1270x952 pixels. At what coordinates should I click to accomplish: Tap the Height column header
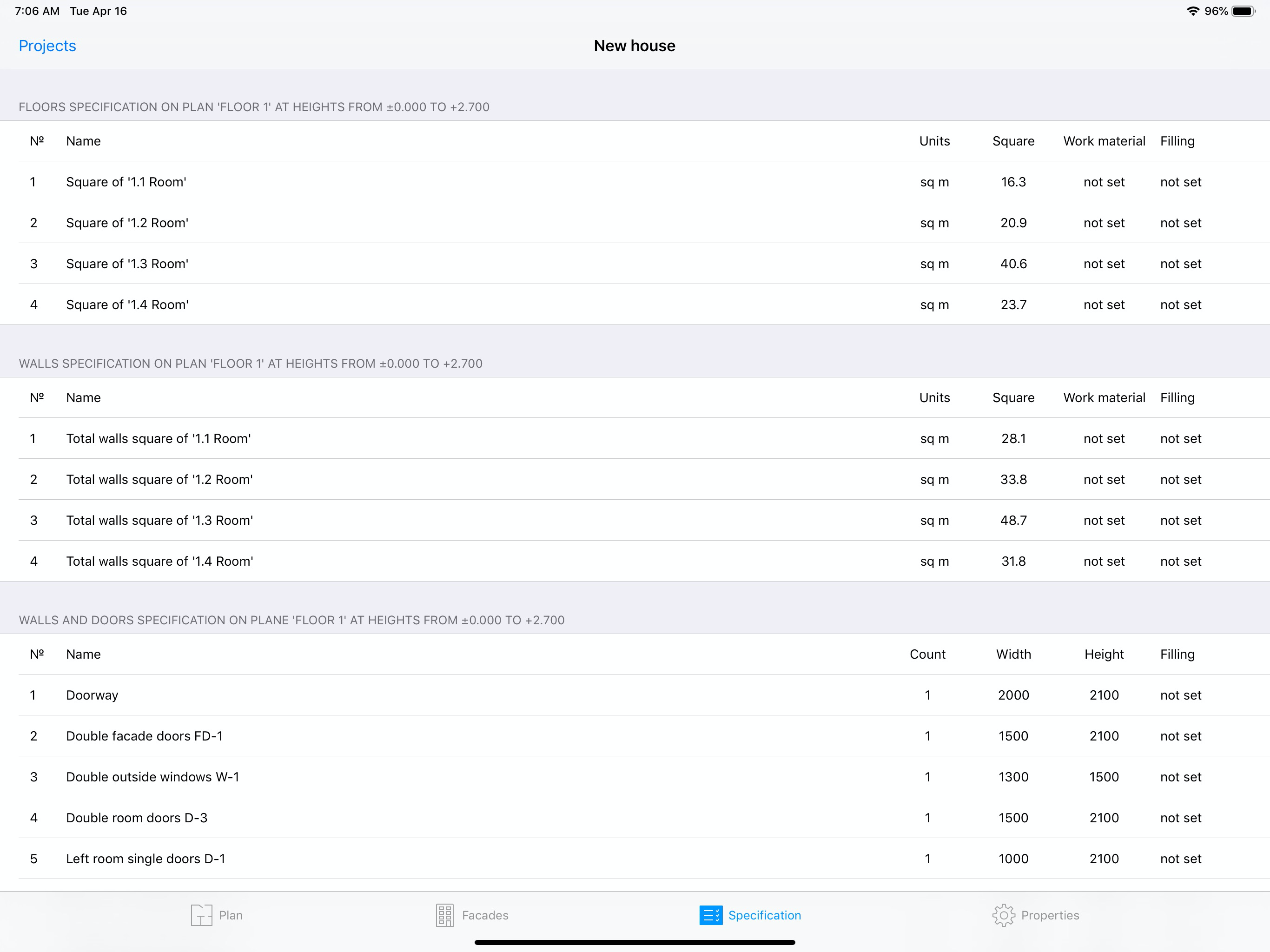pyautogui.click(x=1104, y=654)
